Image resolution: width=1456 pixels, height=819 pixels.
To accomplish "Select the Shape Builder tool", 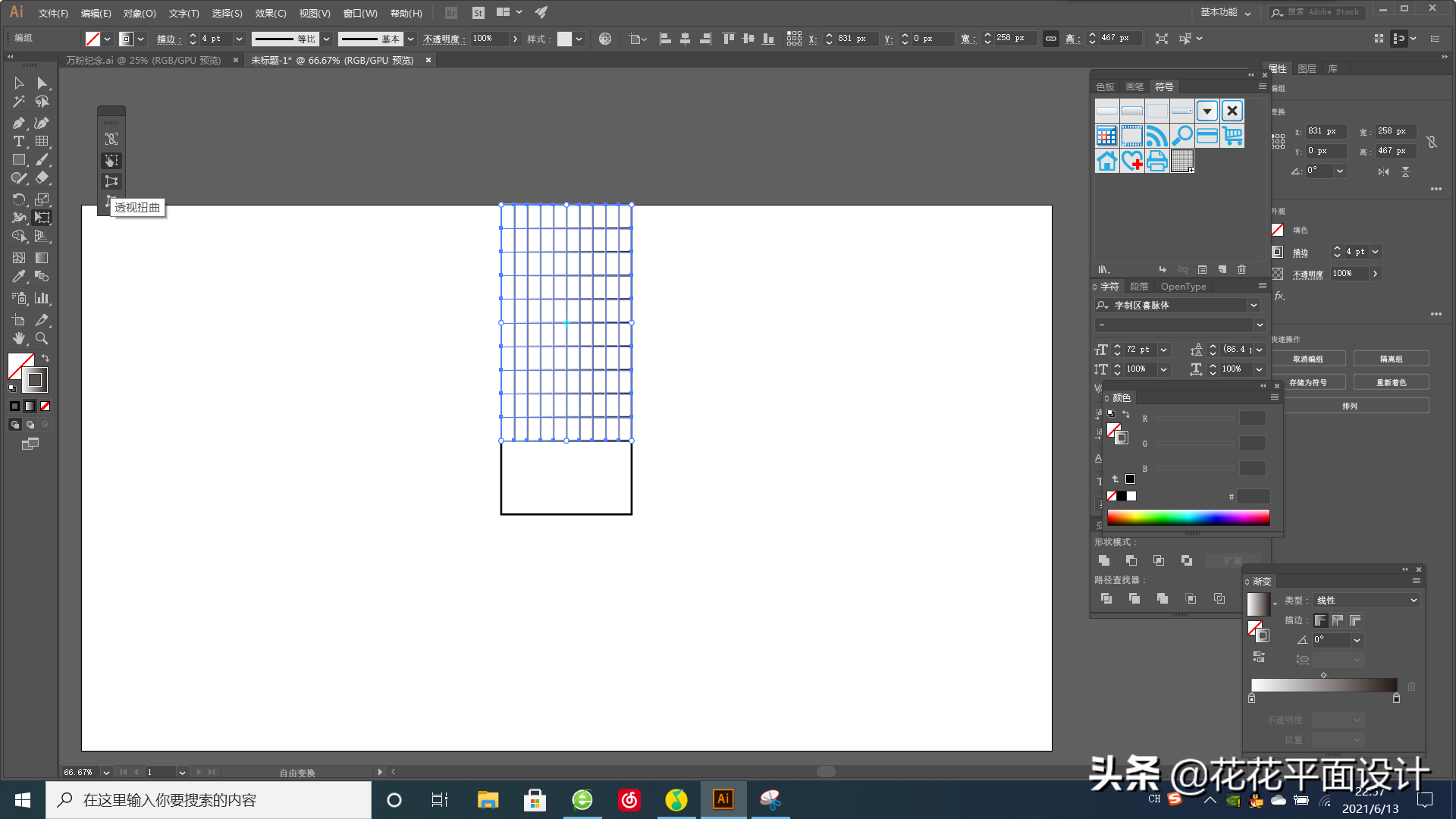I will (x=19, y=237).
